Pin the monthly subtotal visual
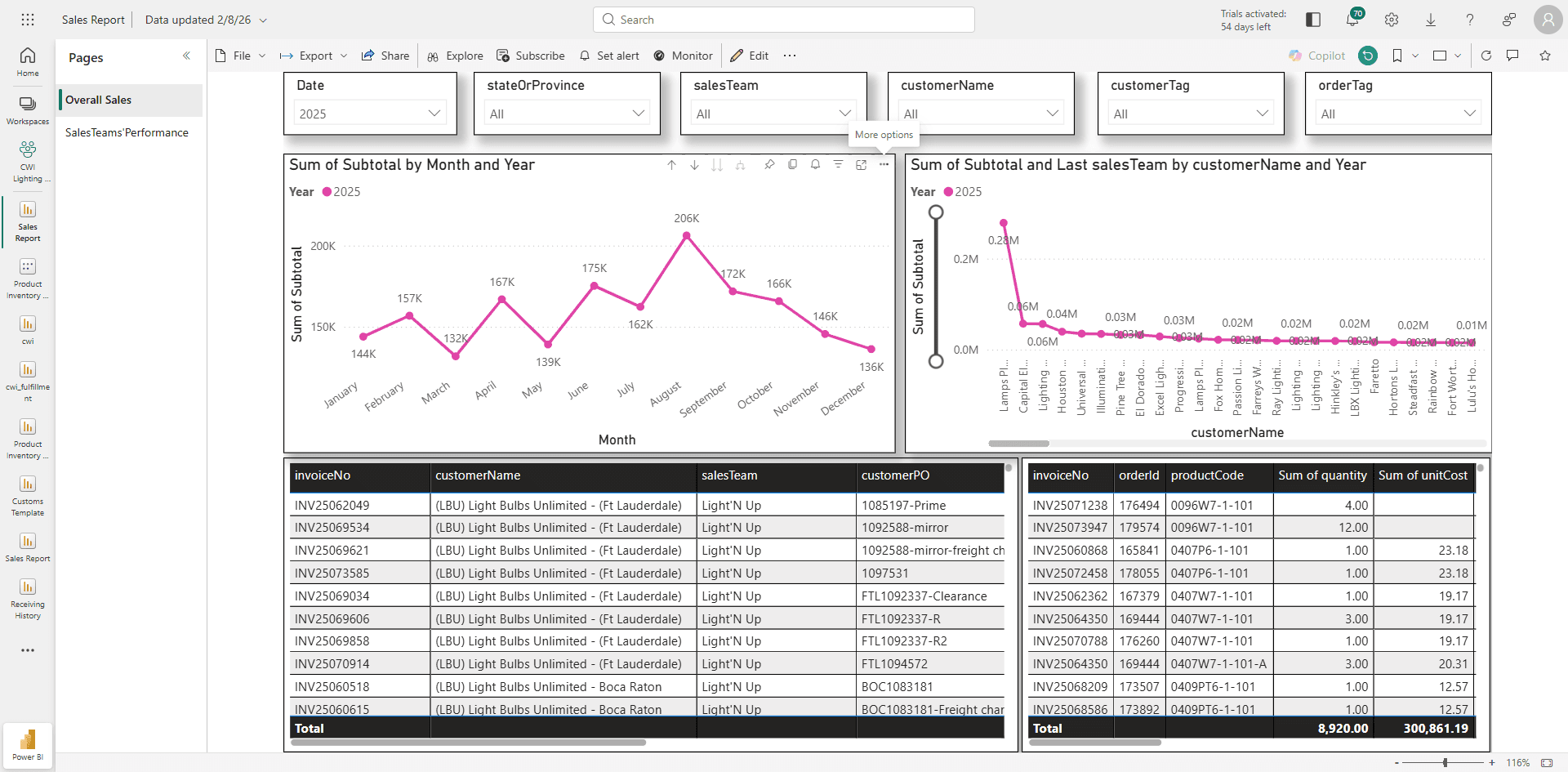This screenshot has width=1568, height=772. tap(769, 165)
